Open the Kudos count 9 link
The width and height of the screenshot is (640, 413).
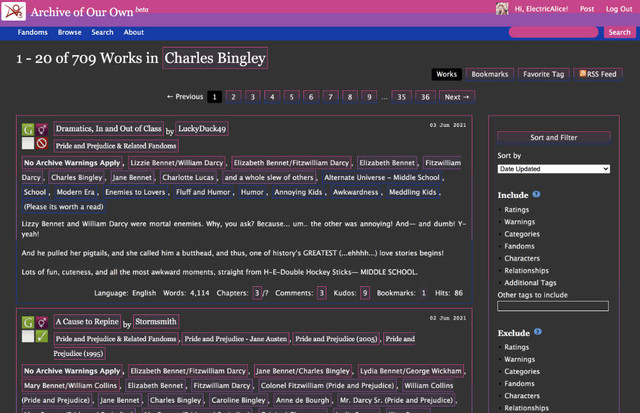(365, 293)
